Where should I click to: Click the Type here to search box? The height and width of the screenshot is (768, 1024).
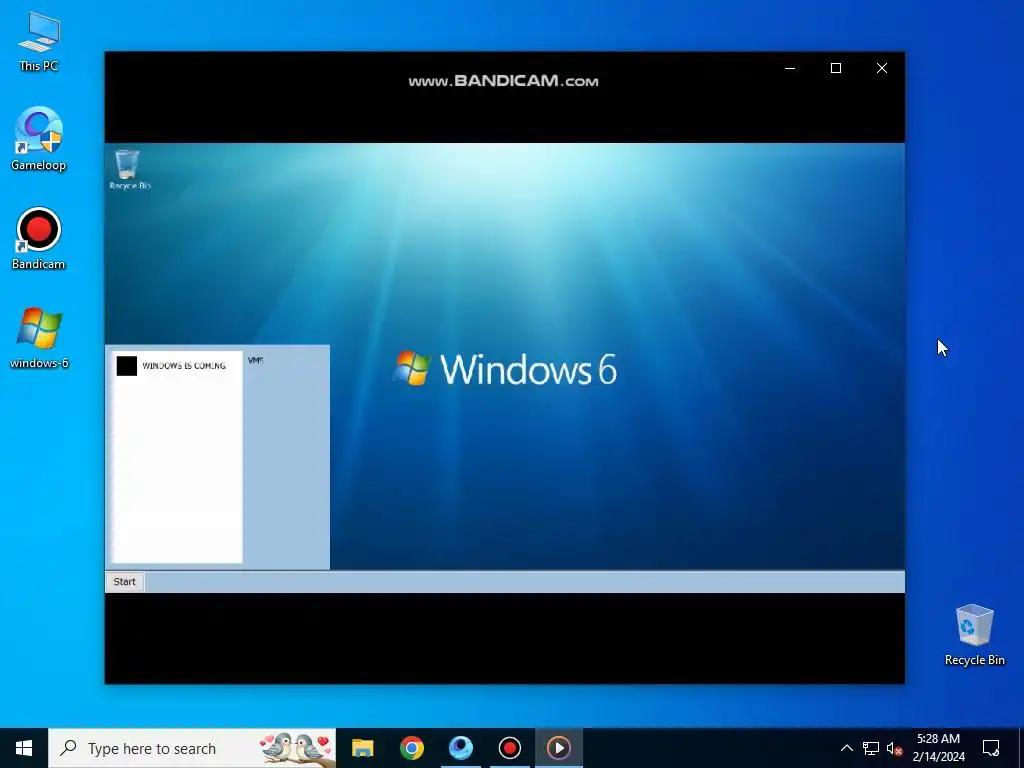coord(192,748)
